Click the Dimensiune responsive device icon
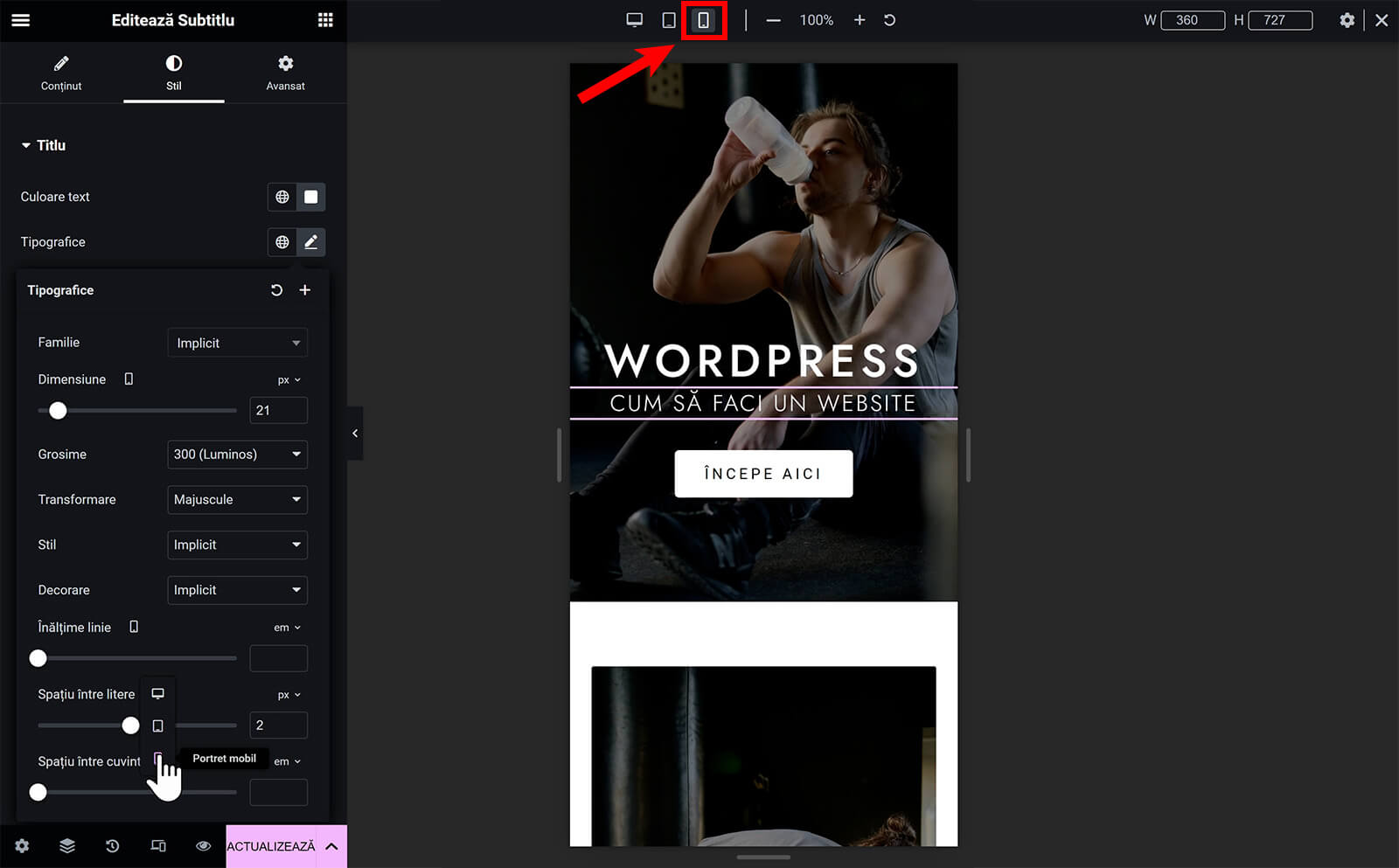The width and height of the screenshot is (1399, 868). pos(129,379)
